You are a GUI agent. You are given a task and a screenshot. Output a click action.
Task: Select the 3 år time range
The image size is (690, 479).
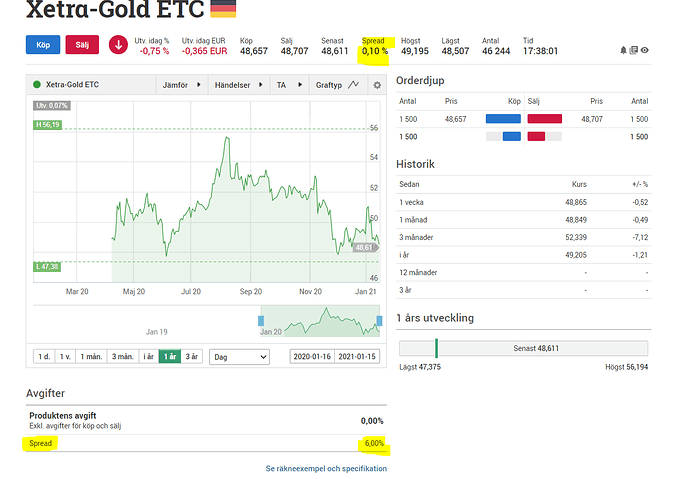tap(192, 356)
